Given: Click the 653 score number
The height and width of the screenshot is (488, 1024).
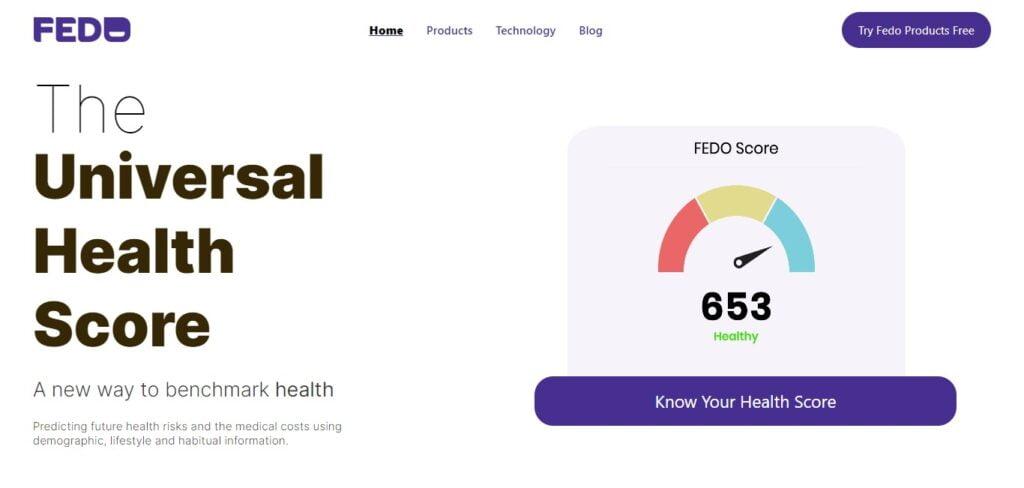Looking at the screenshot, I should (736, 306).
